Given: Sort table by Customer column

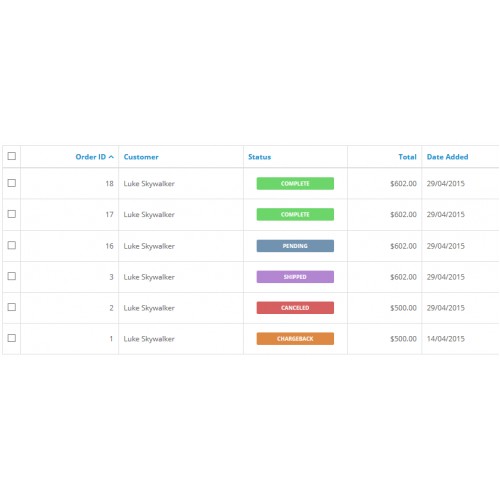Looking at the screenshot, I should [141, 157].
